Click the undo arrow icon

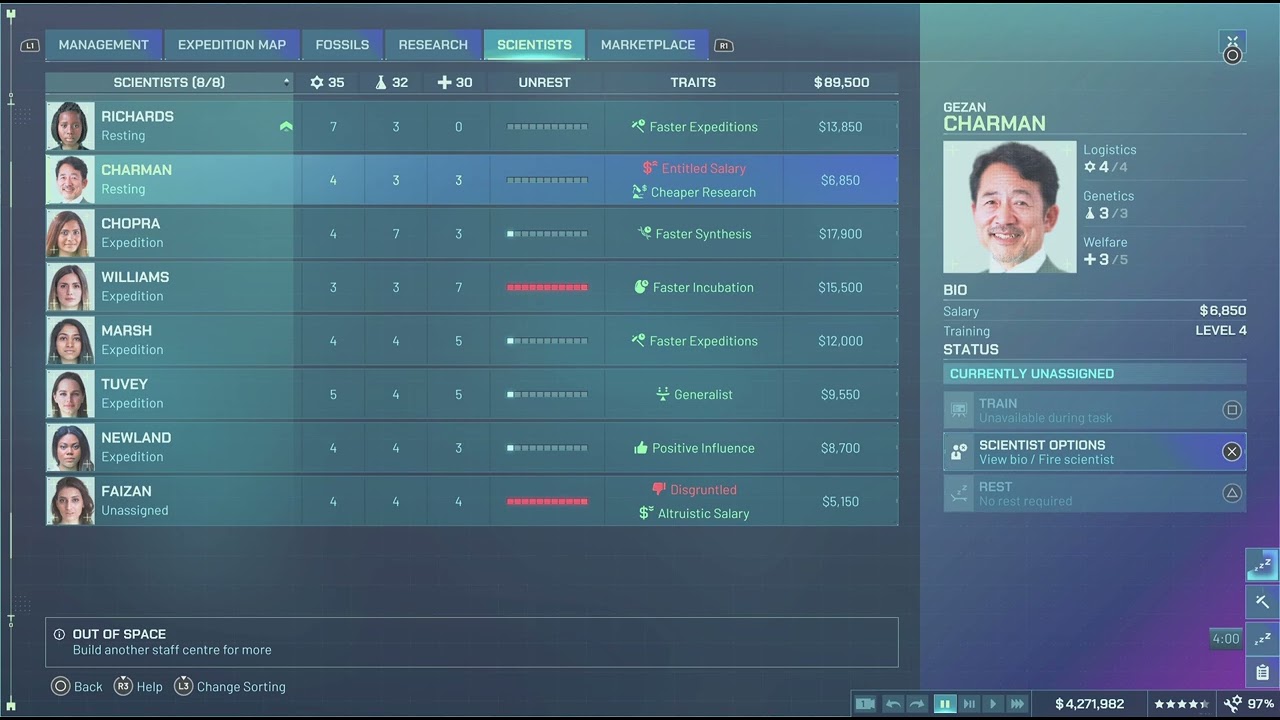[x=893, y=704]
